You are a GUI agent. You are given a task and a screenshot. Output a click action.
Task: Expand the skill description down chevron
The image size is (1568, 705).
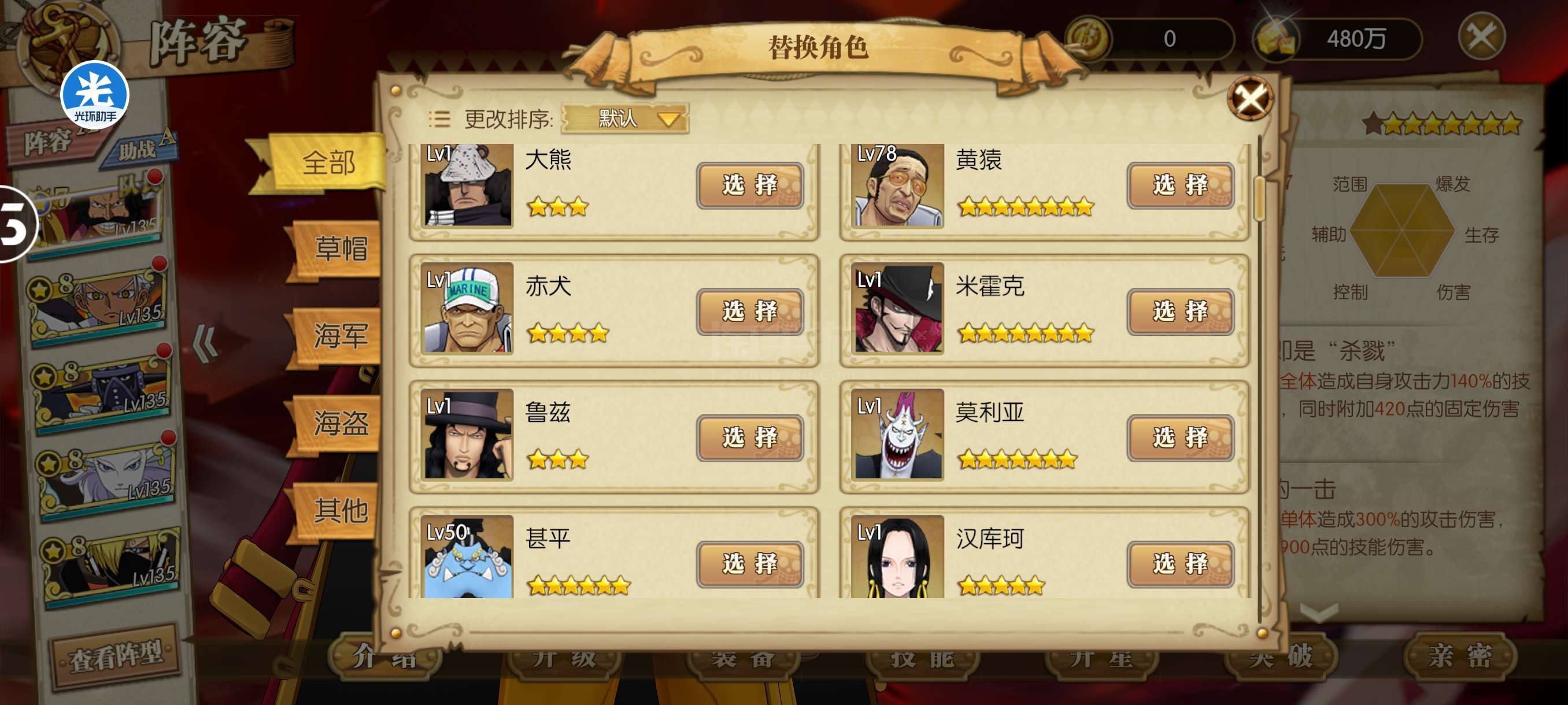pyautogui.click(x=1318, y=611)
